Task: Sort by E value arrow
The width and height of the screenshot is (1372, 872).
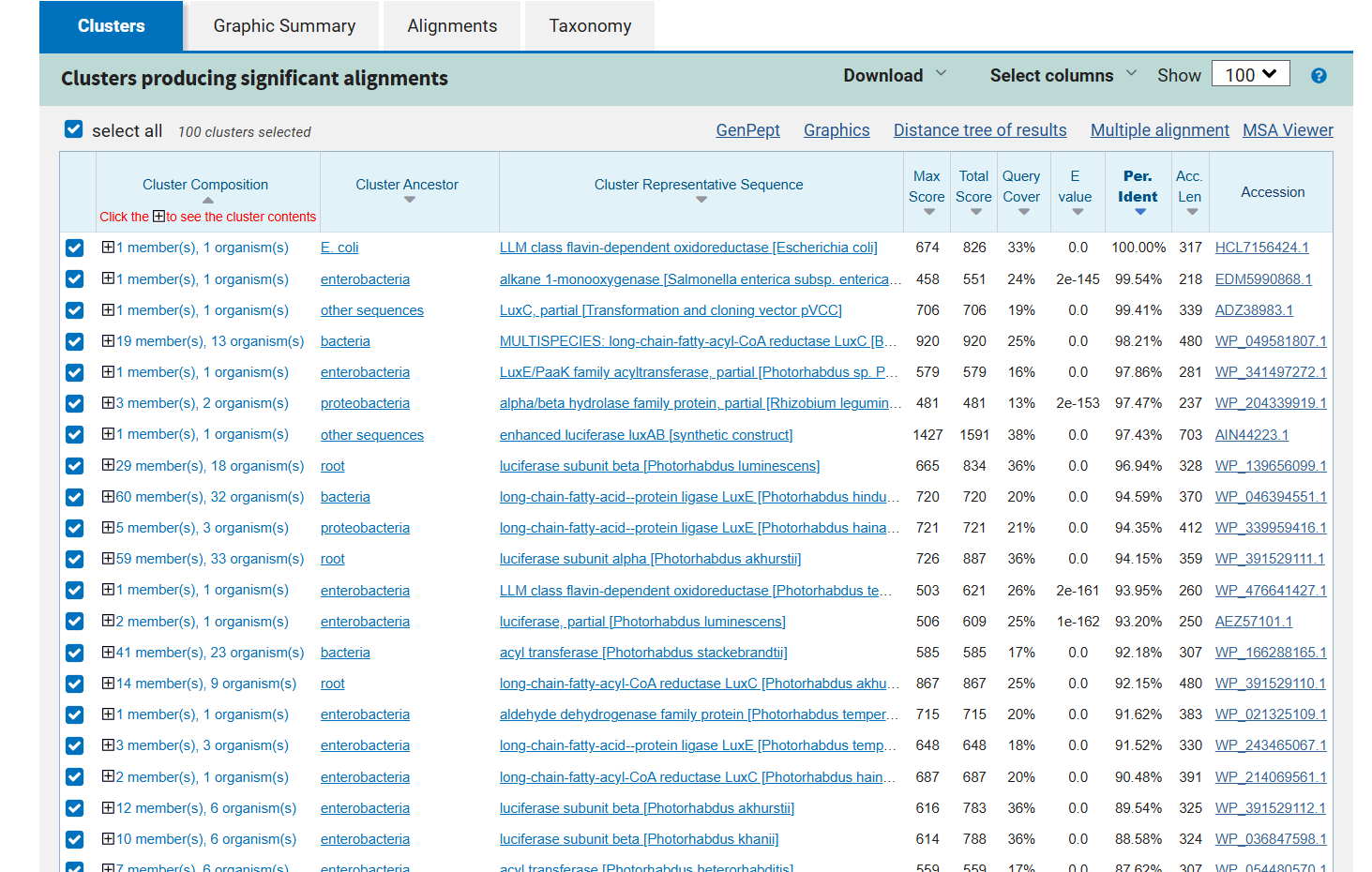Action: pyautogui.click(x=1078, y=212)
